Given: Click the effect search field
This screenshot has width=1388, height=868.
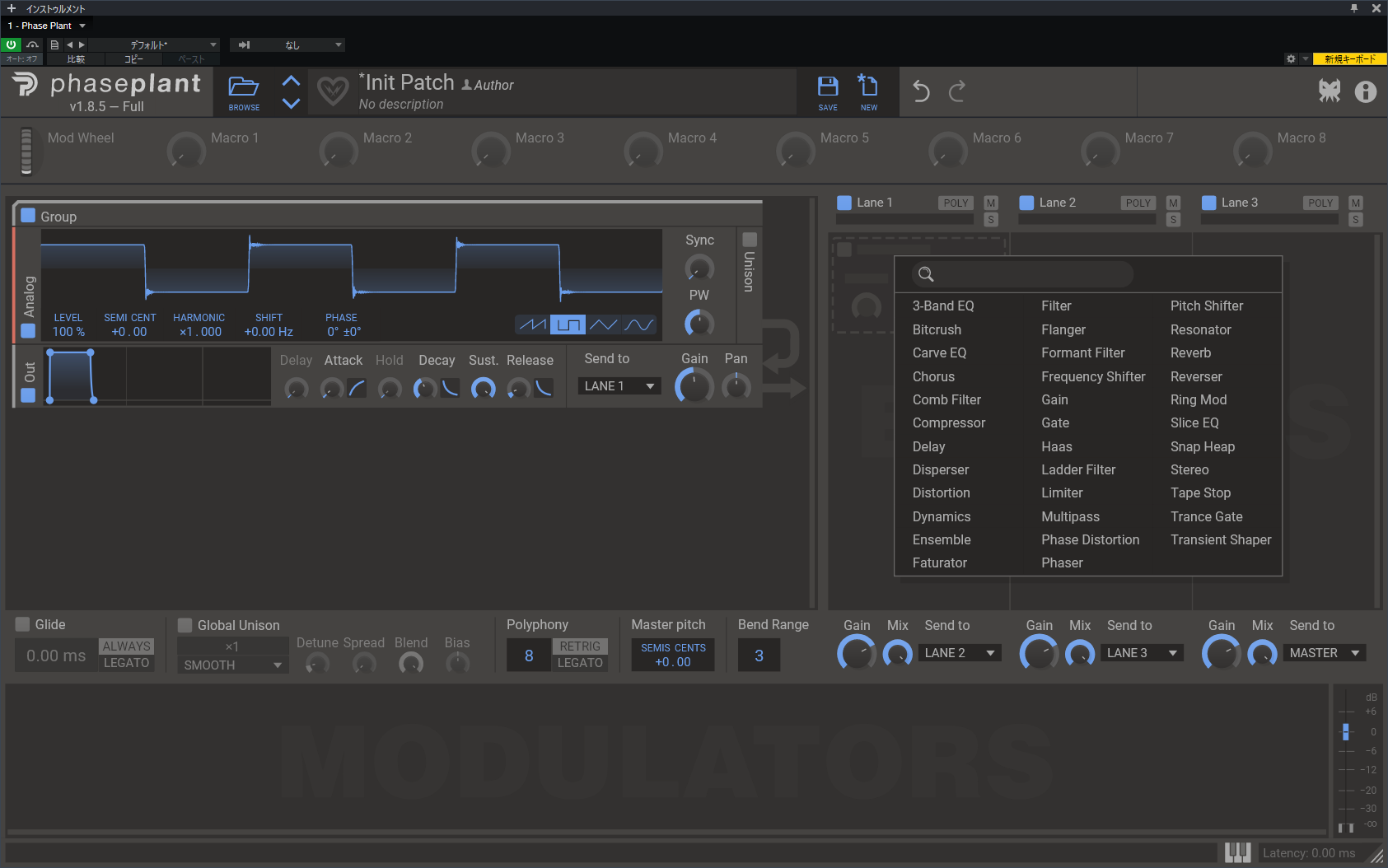Looking at the screenshot, I should (x=1021, y=274).
